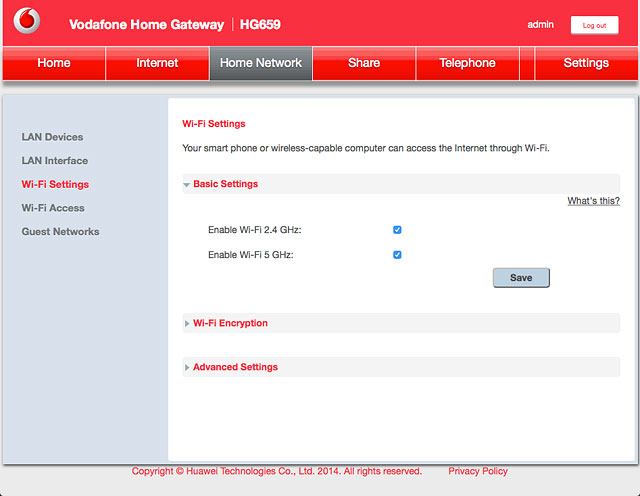Screen dimensions: 640x496
Task: Select the Home Network tab
Action: [x=261, y=63]
